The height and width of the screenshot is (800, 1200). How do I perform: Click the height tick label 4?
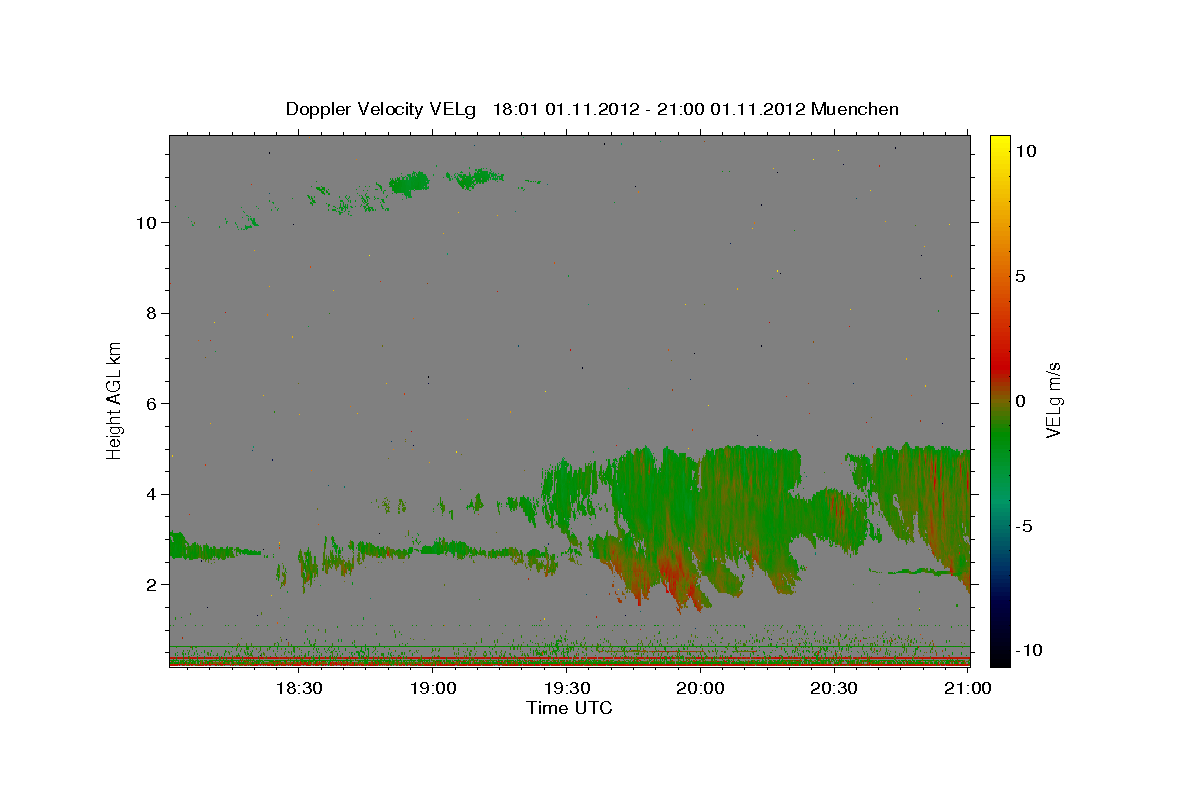click(151, 494)
